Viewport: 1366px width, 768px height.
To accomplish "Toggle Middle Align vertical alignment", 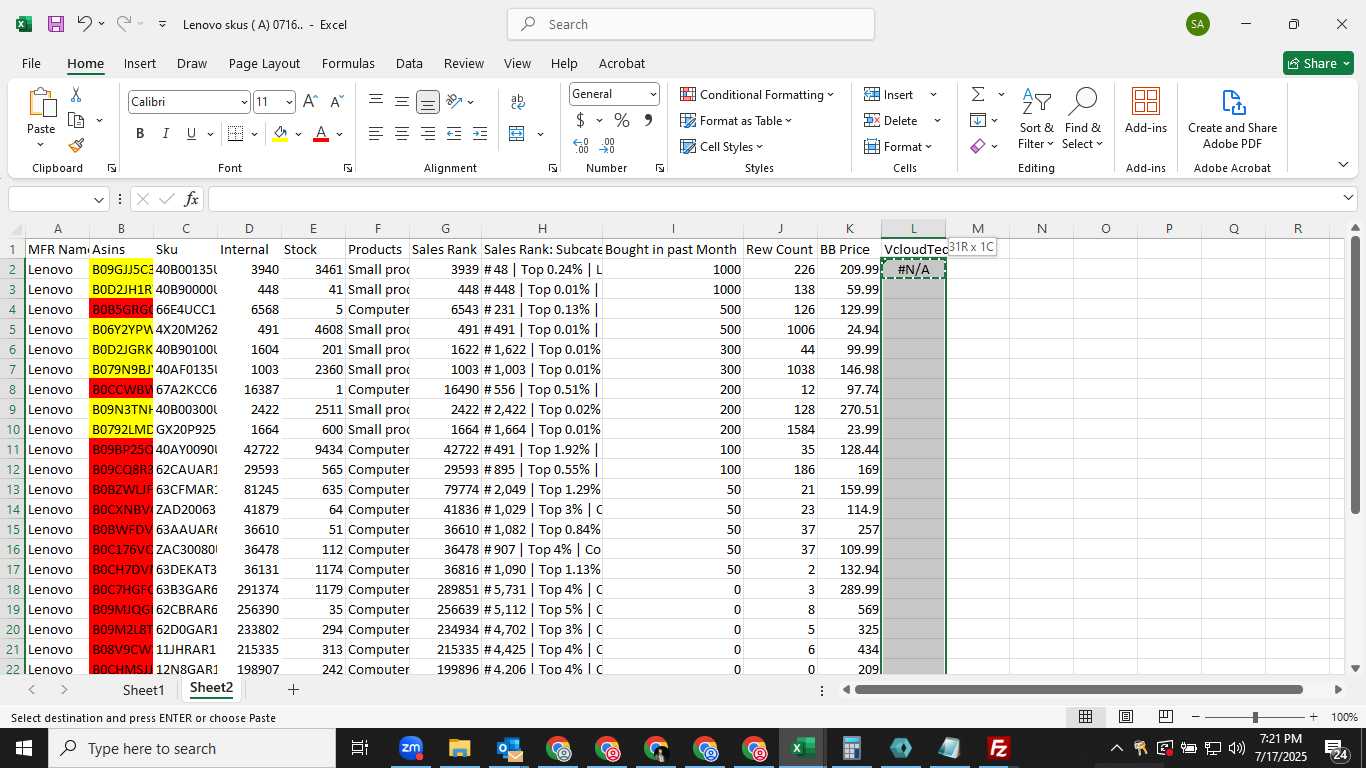I will (402, 102).
